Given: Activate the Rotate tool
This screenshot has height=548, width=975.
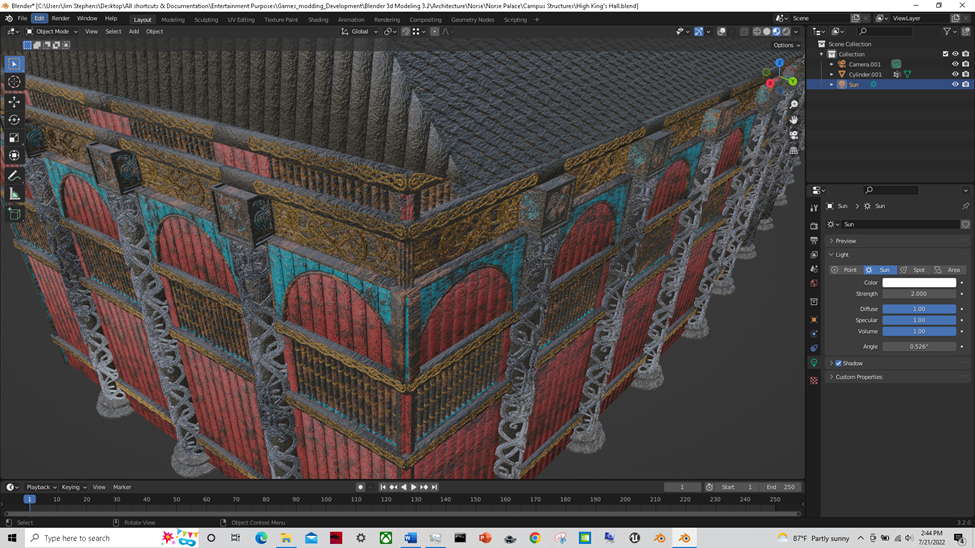Looking at the screenshot, I should point(14,120).
